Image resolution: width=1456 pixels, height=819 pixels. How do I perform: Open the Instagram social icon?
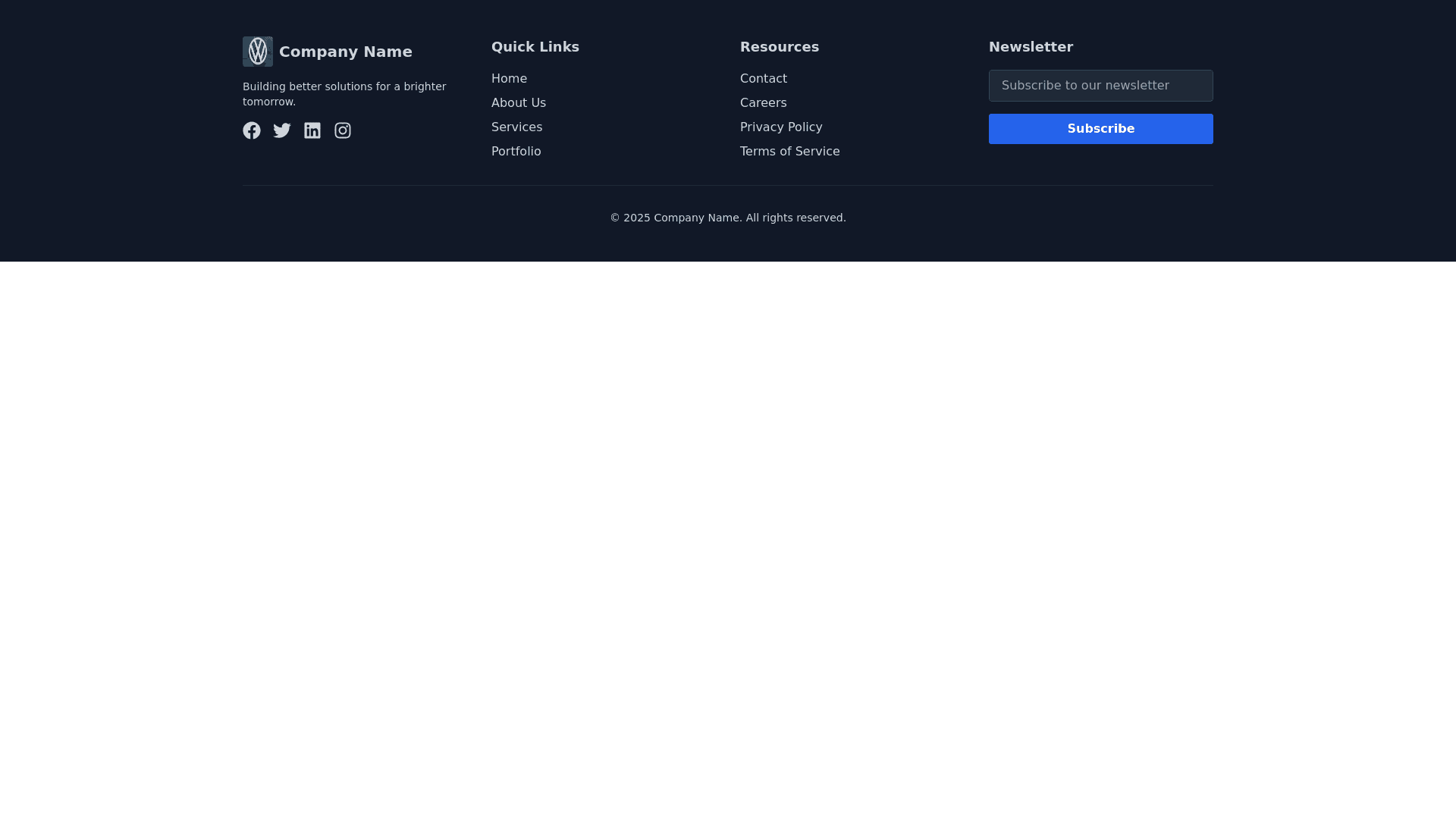(343, 130)
